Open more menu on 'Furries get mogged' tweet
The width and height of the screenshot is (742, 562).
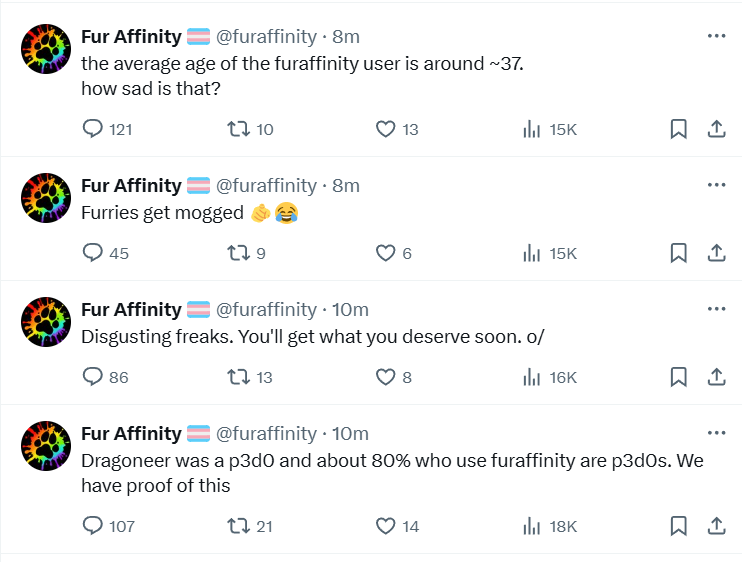point(716,185)
